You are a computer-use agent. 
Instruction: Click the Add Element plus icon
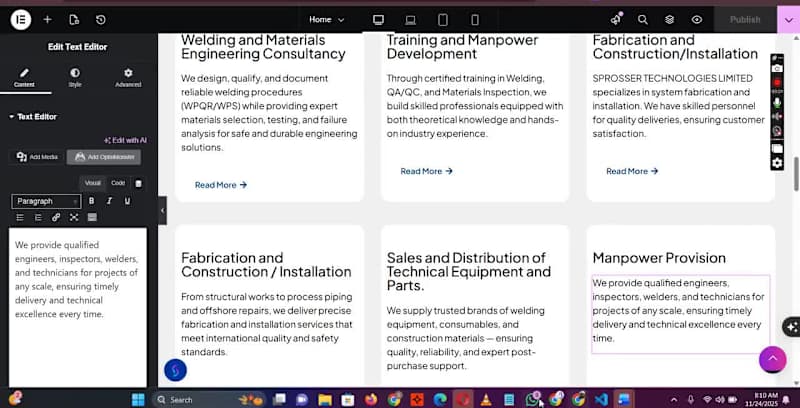[47, 20]
